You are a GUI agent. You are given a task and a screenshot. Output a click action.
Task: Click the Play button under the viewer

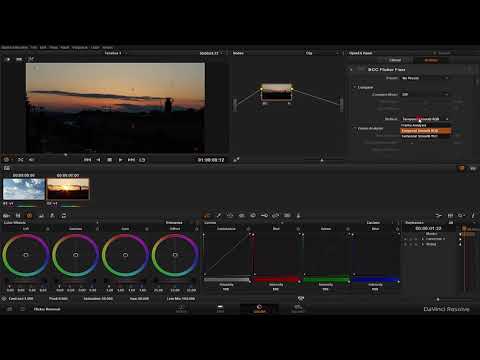[120, 160]
